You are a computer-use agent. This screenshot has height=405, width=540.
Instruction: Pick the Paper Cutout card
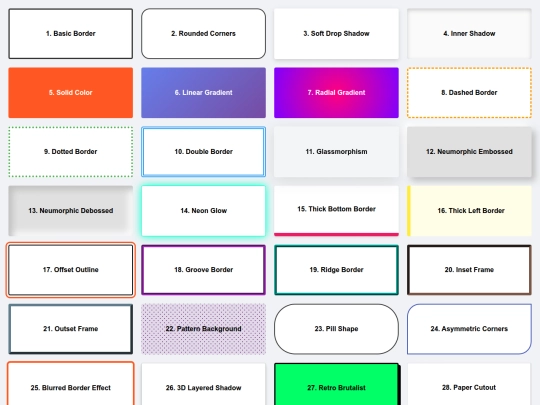click(x=469, y=384)
